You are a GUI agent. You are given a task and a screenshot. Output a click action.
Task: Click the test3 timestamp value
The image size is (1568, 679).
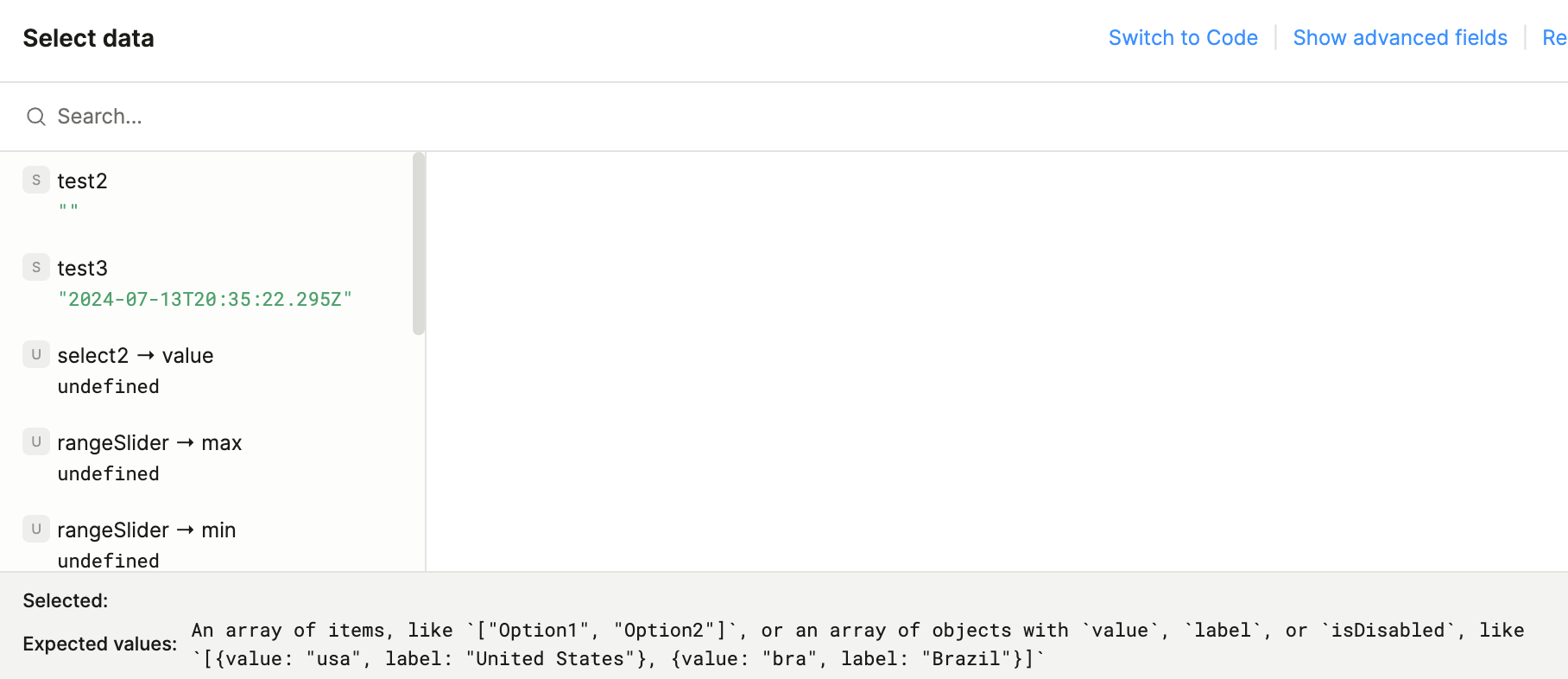[x=205, y=300]
